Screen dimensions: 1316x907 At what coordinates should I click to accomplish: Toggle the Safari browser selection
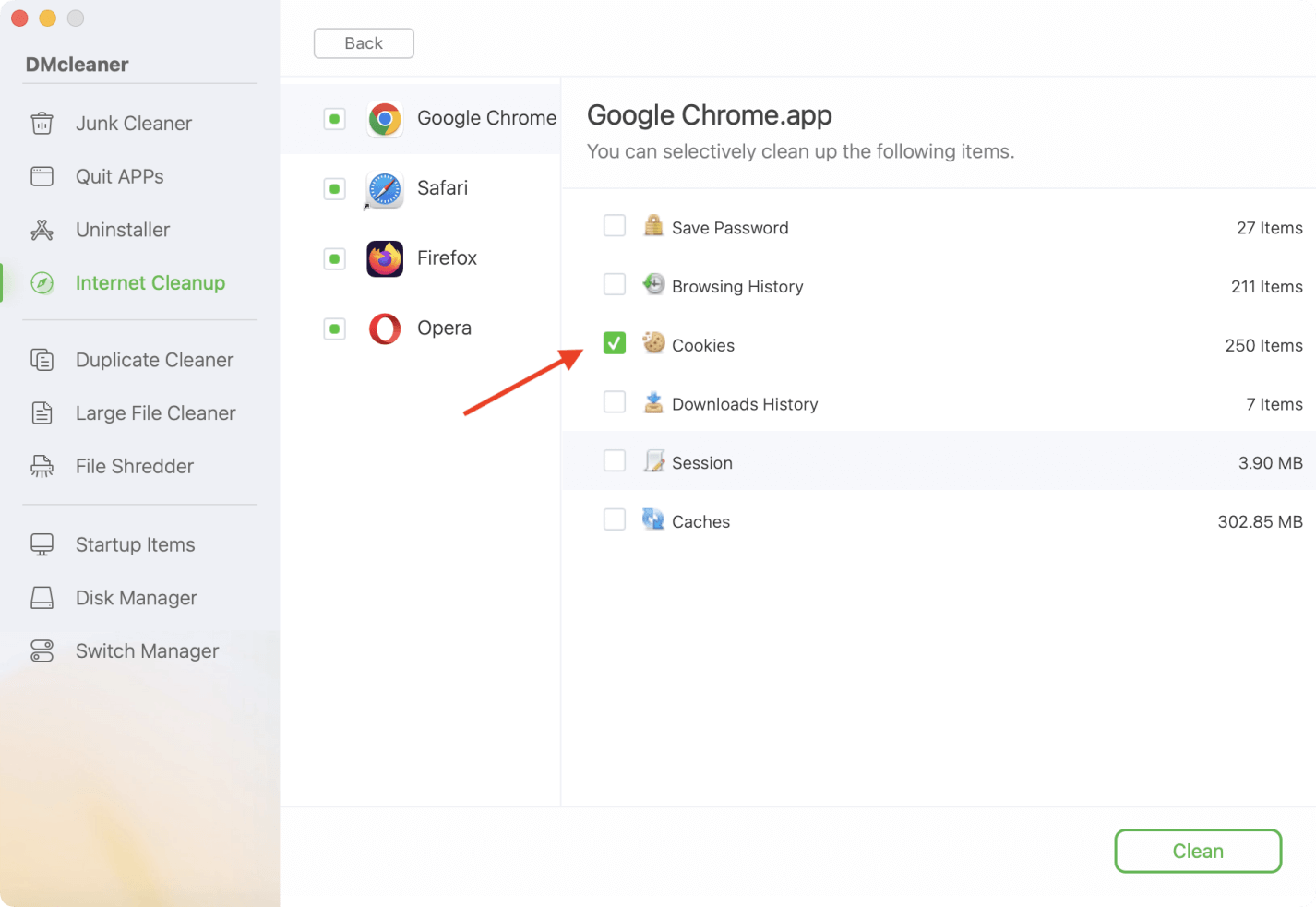334,188
